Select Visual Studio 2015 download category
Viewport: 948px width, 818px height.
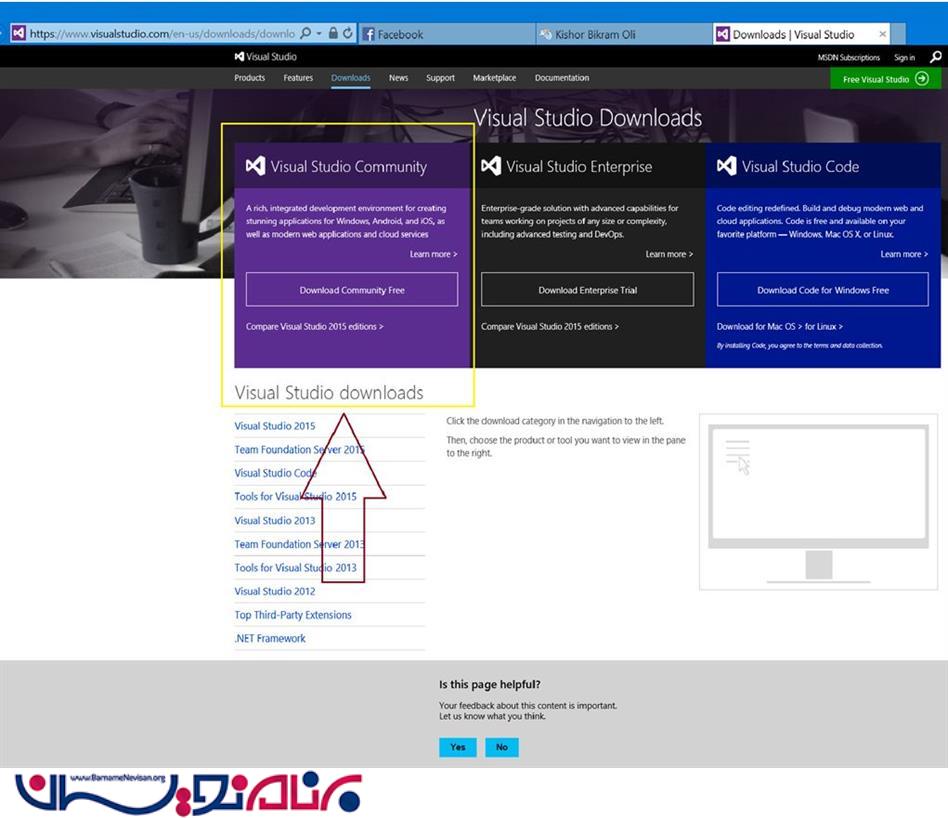point(274,426)
